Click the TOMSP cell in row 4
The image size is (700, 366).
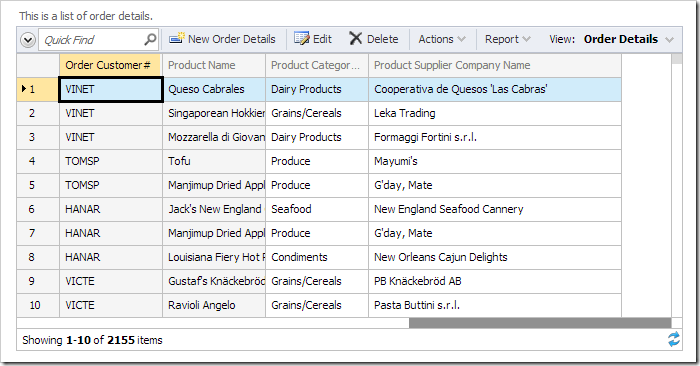pos(111,161)
